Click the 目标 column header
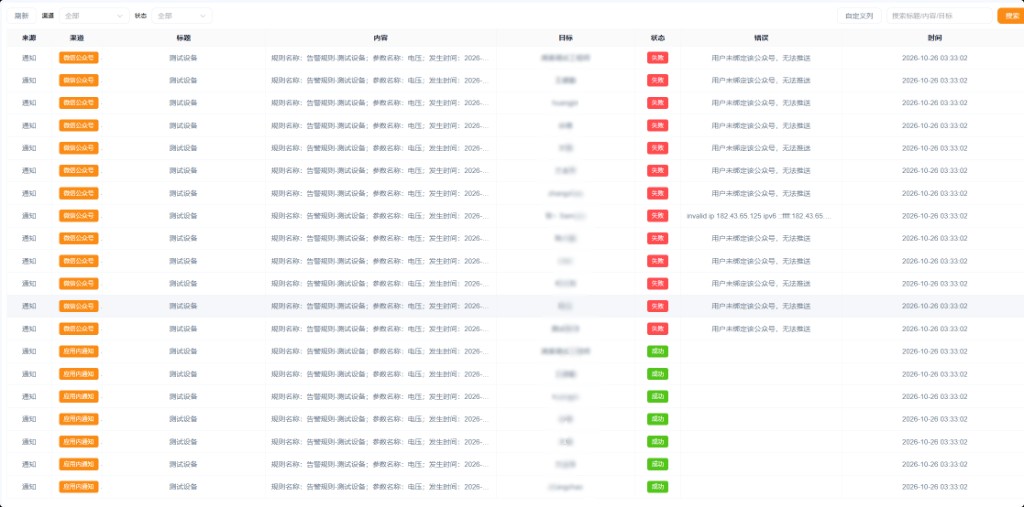The width and height of the screenshot is (1024, 507). (x=566, y=38)
